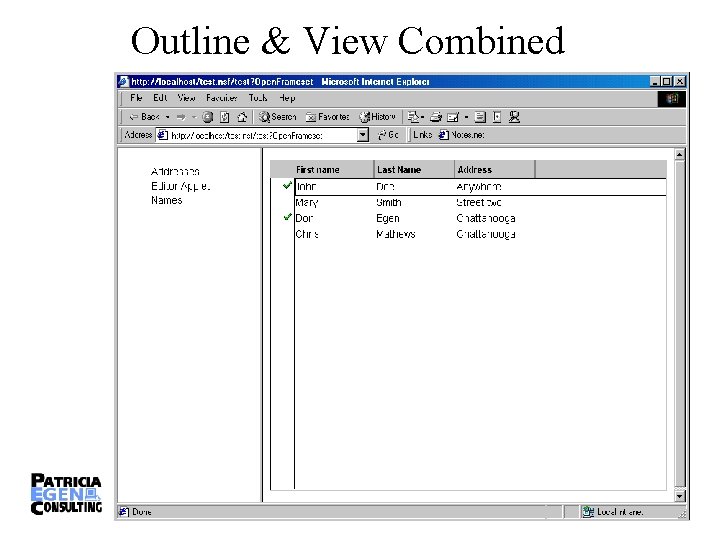
Task: Click the last name cell 'Mathews'
Action: tap(395, 234)
